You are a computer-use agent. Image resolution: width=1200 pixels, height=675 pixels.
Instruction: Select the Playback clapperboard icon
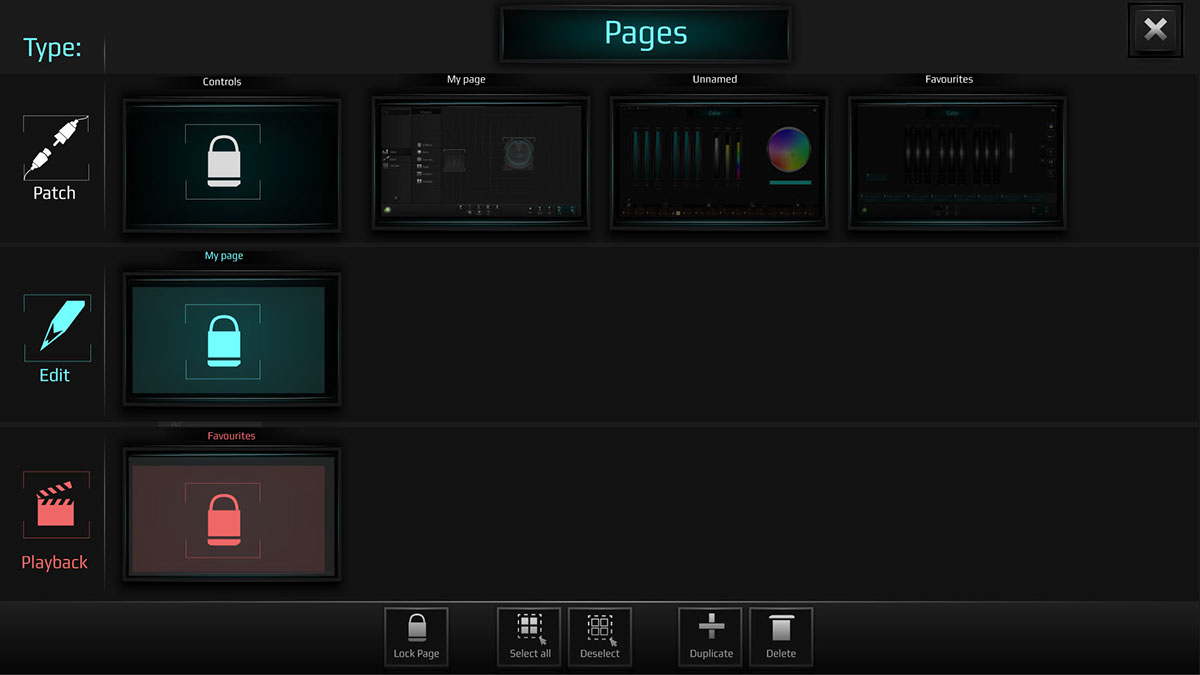tap(56, 505)
